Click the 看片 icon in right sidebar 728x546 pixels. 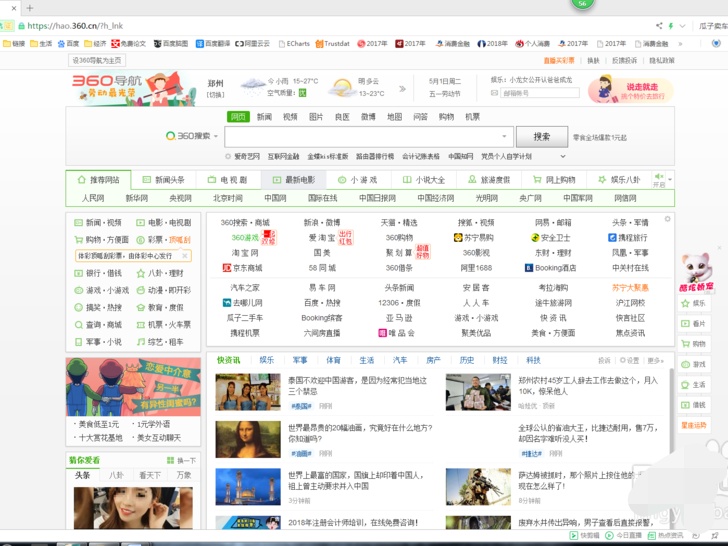694,324
